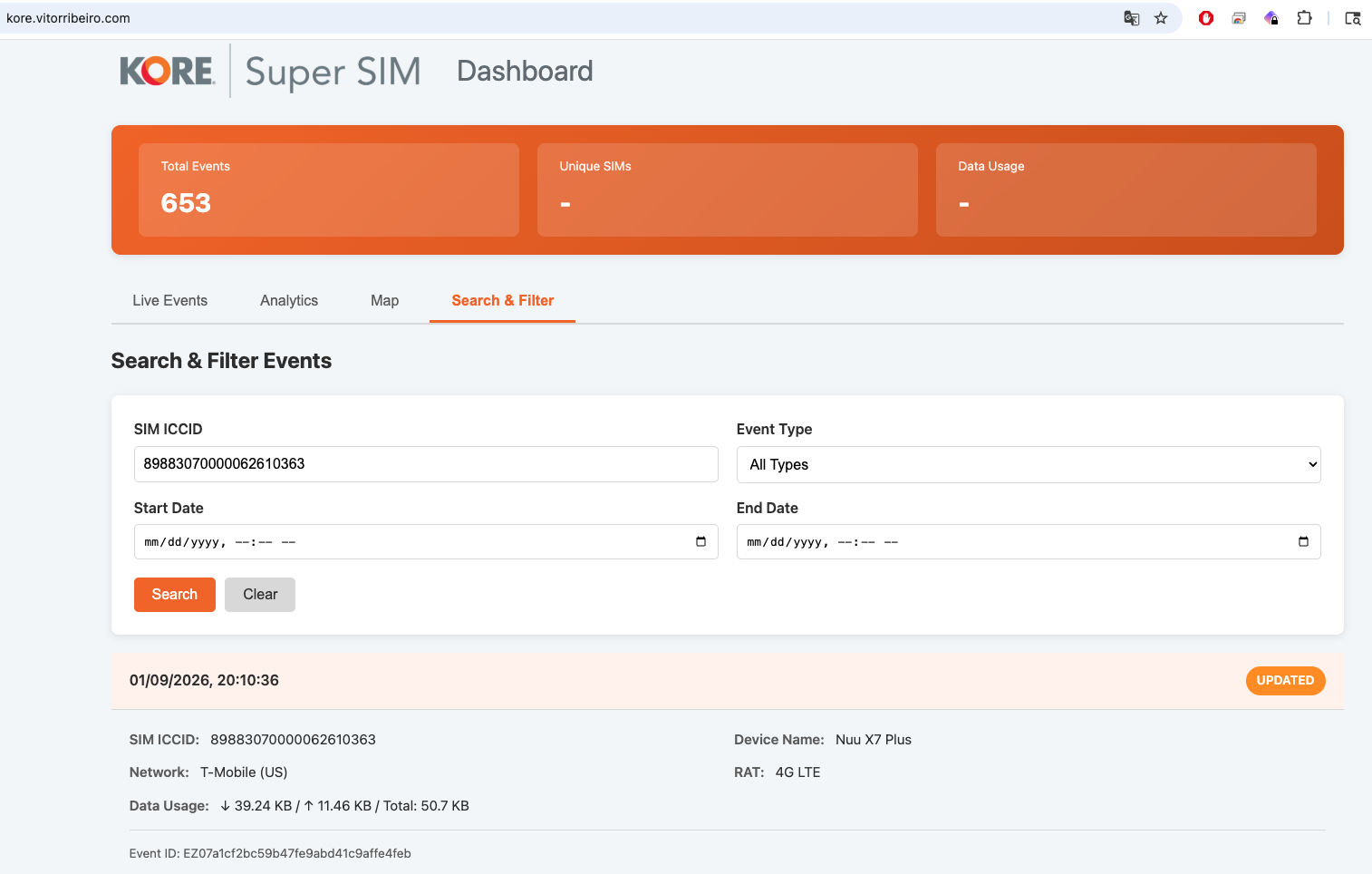Click the Chrome frames extension icon
The height and width of the screenshot is (874, 1372).
click(1239, 18)
